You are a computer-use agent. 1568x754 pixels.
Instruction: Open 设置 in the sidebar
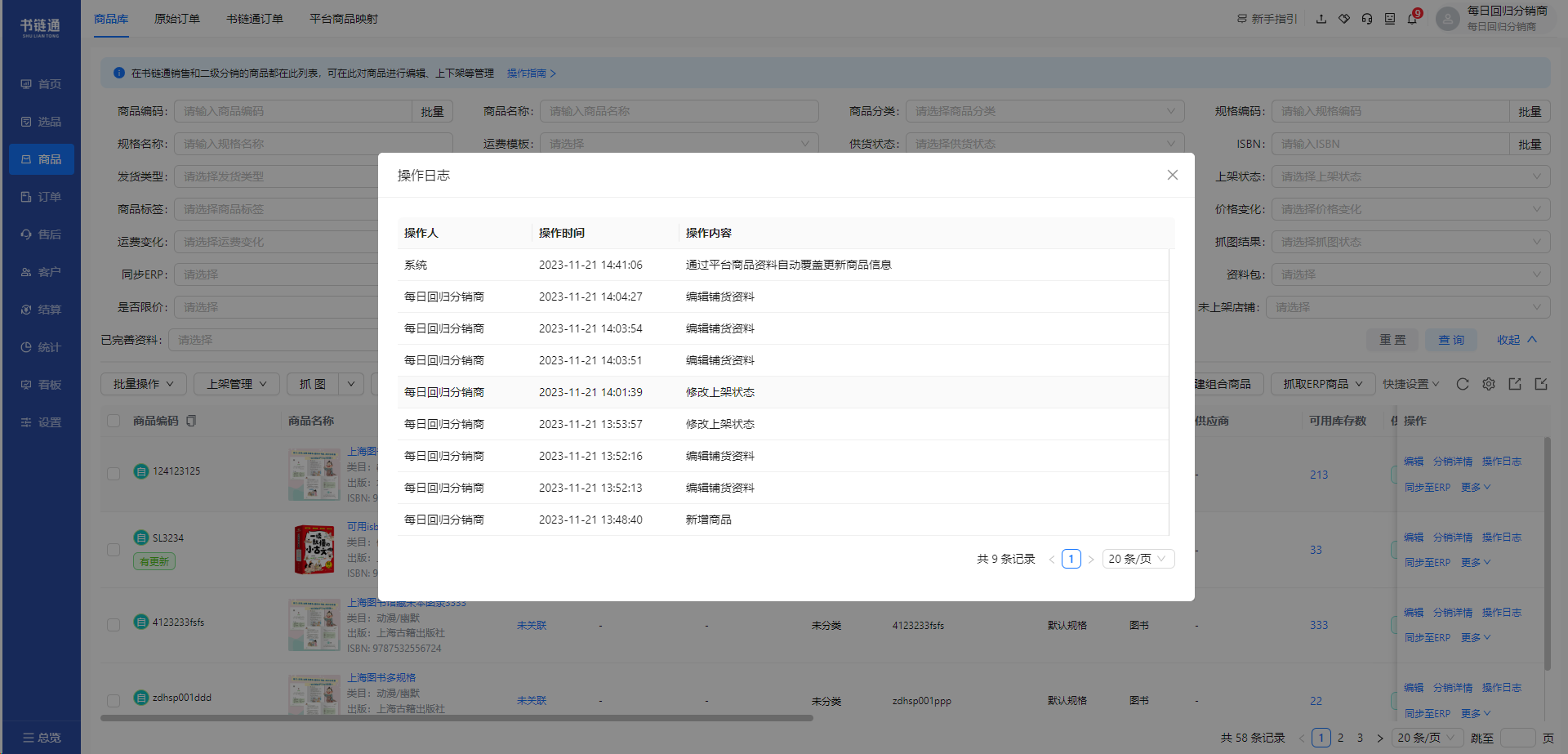(41, 422)
